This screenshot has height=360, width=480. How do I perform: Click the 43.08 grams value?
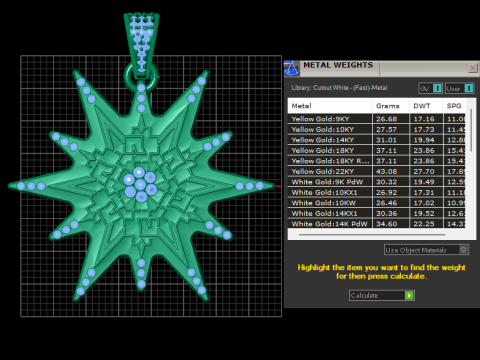386,171
